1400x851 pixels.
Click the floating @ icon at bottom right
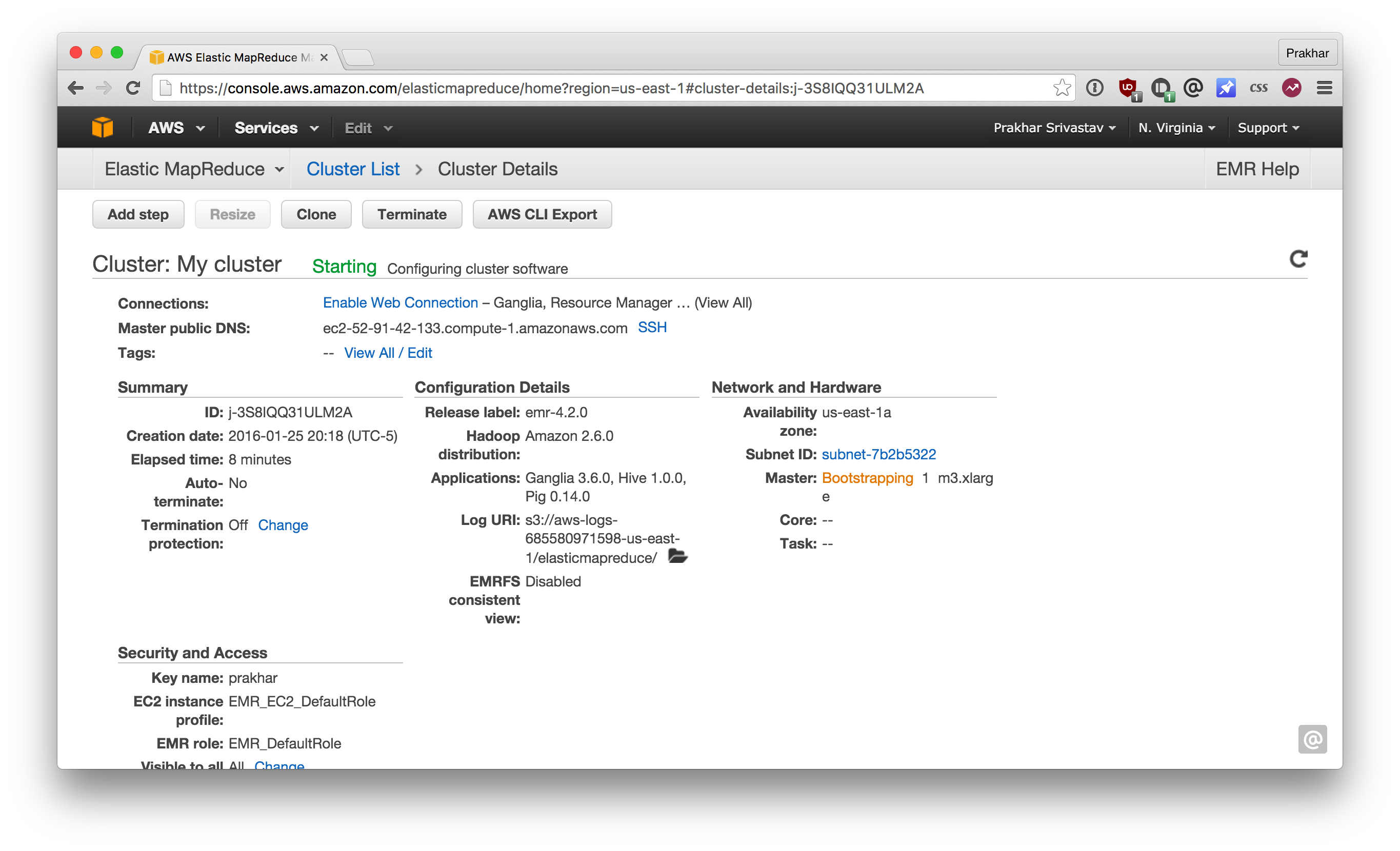pyautogui.click(x=1312, y=739)
